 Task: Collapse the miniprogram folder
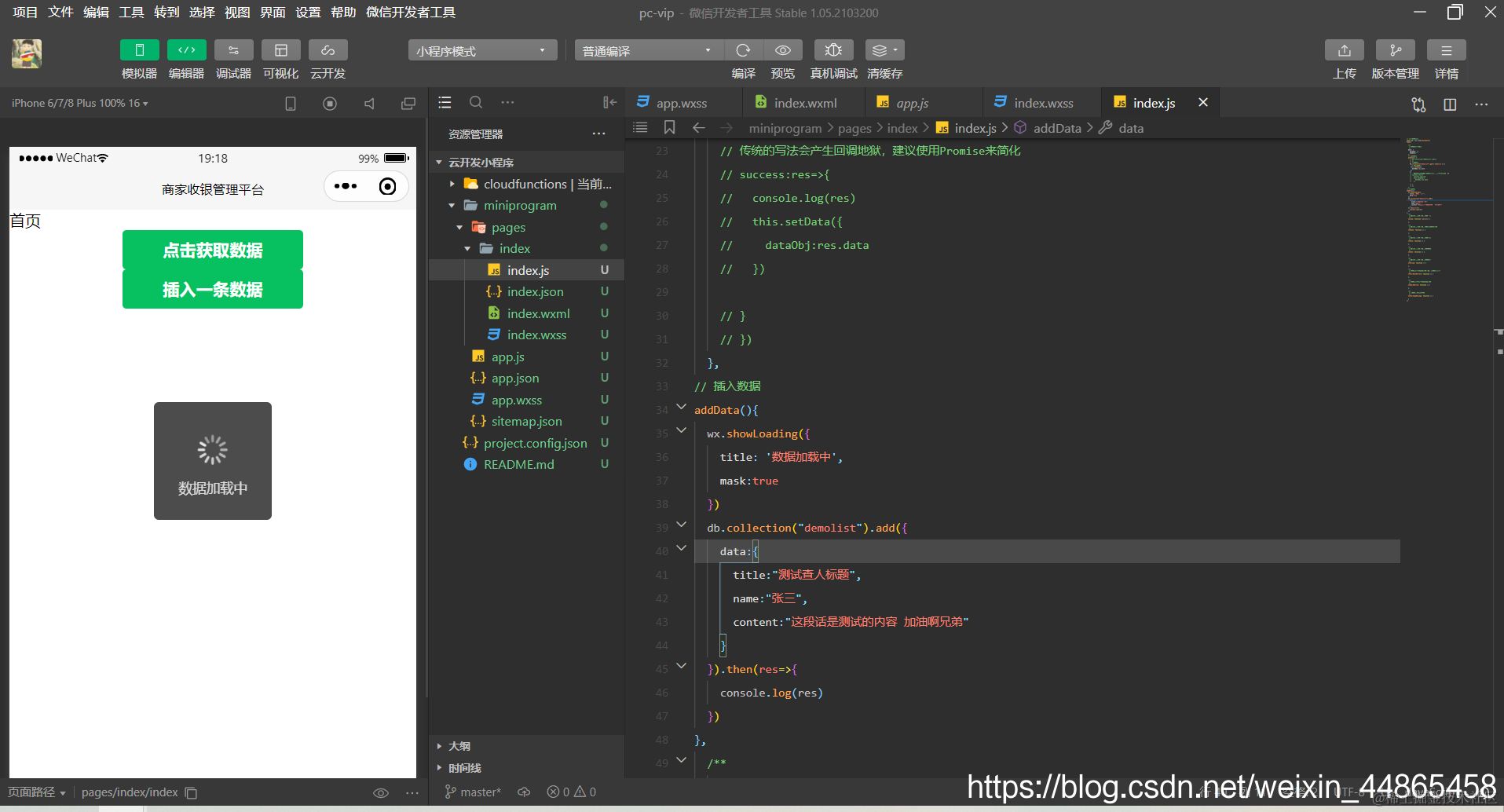452,206
